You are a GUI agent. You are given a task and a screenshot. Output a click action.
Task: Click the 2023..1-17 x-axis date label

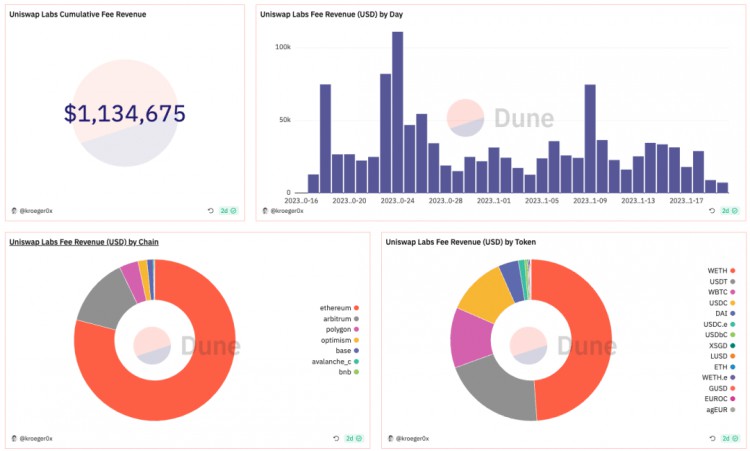[686, 201]
